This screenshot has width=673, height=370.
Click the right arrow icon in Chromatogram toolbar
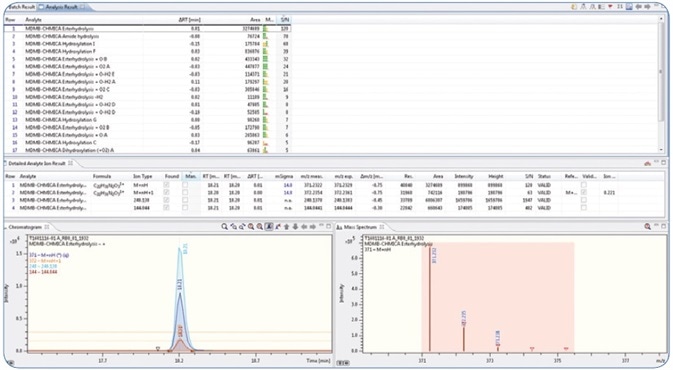pyautogui.click(x=313, y=227)
